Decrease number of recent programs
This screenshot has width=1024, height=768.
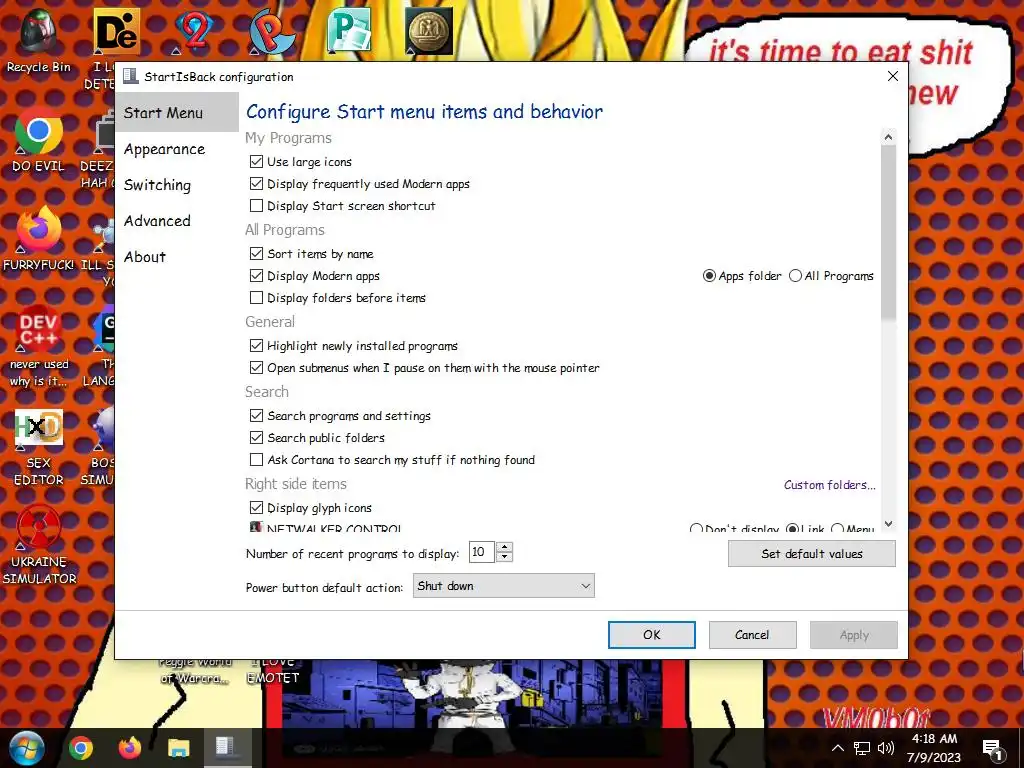coord(504,557)
